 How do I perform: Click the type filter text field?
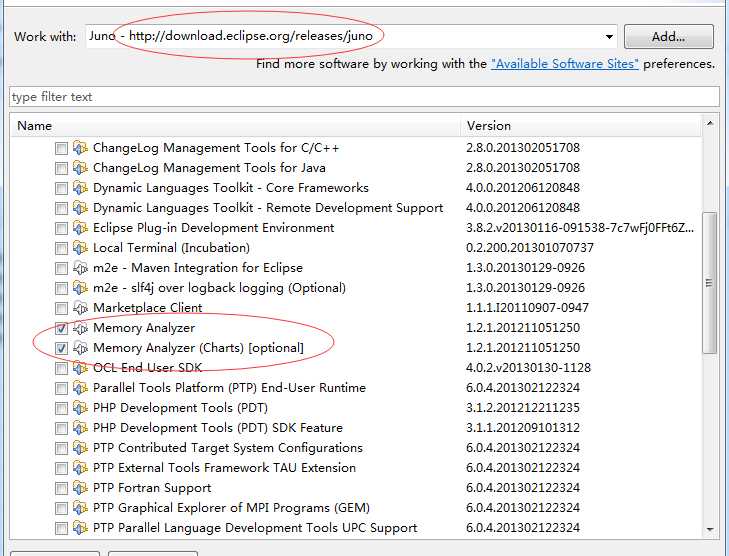(364, 97)
